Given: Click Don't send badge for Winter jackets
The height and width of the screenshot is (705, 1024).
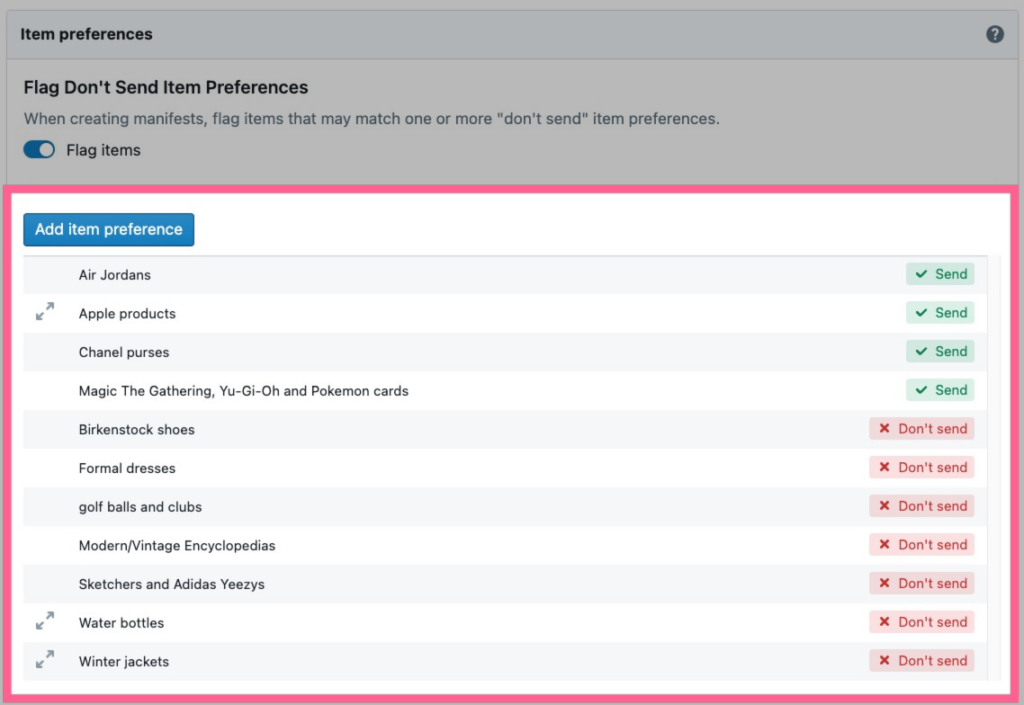Looking at the screenshot, I should coord(921,661).
